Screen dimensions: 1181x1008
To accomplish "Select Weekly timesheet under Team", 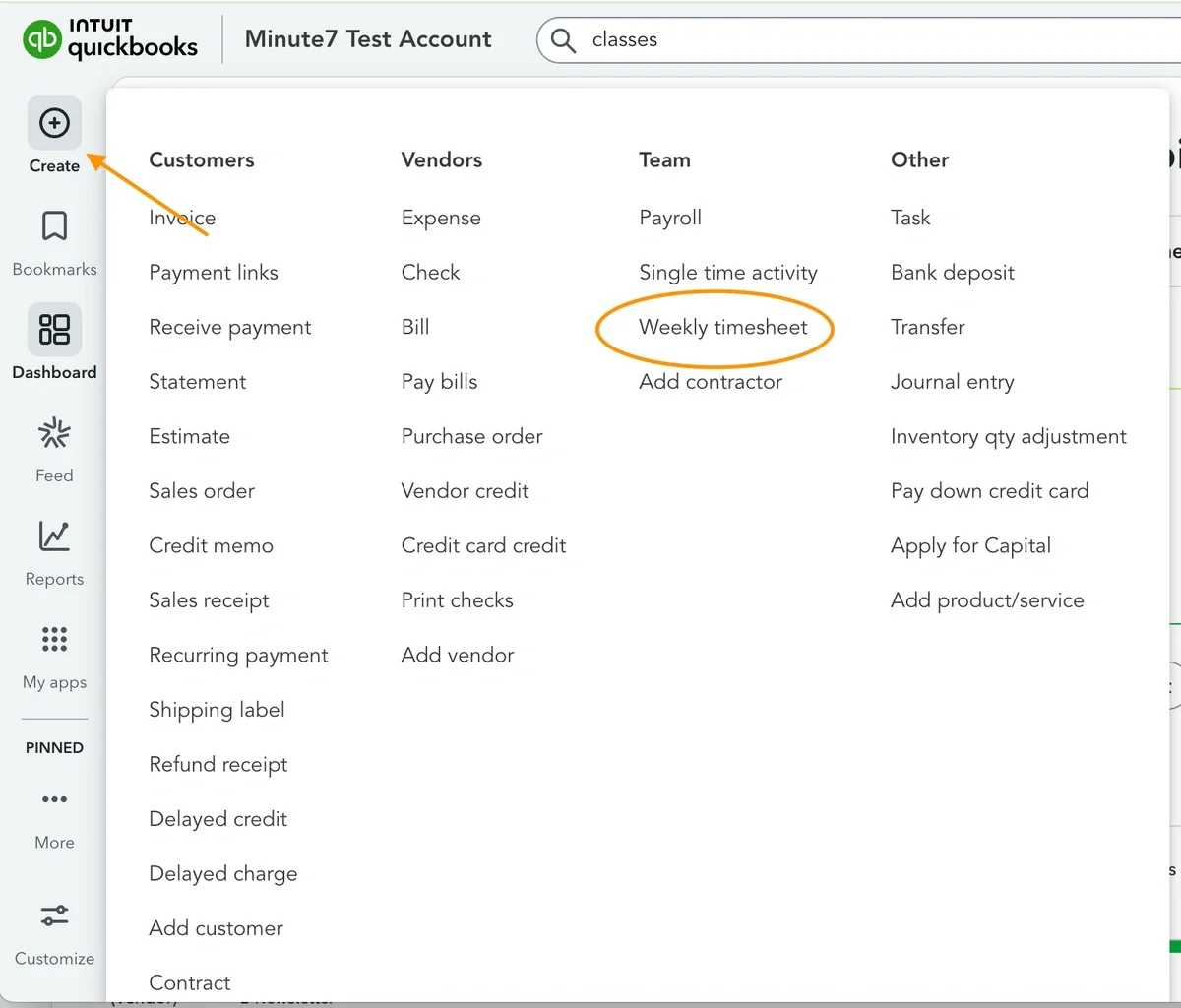I will [x=722, y=327].
